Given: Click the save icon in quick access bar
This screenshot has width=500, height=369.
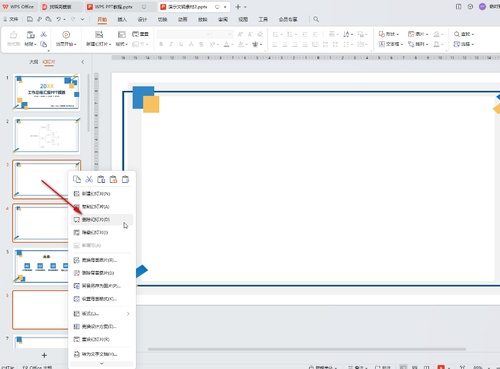Looking at the screenshot, I should (x=30, y=19).
